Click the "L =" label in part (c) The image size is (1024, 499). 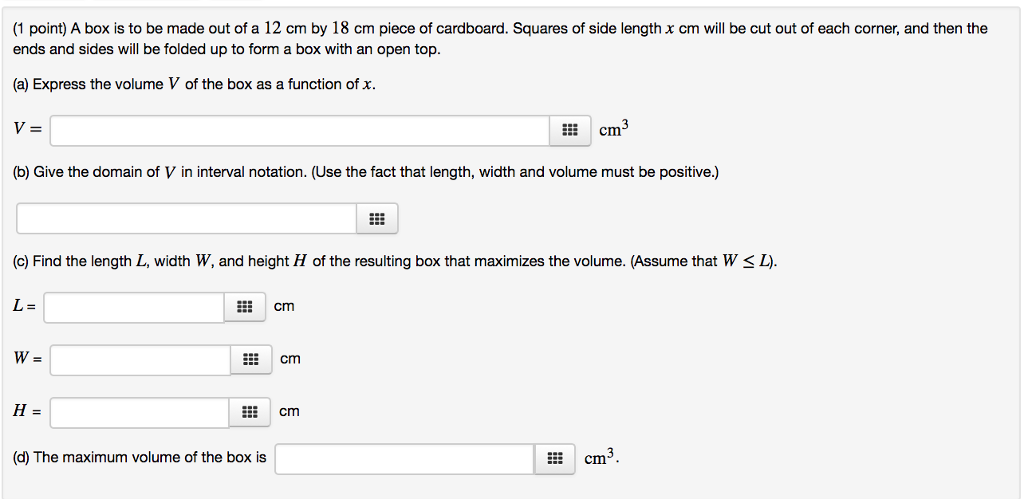pos(25,307)
